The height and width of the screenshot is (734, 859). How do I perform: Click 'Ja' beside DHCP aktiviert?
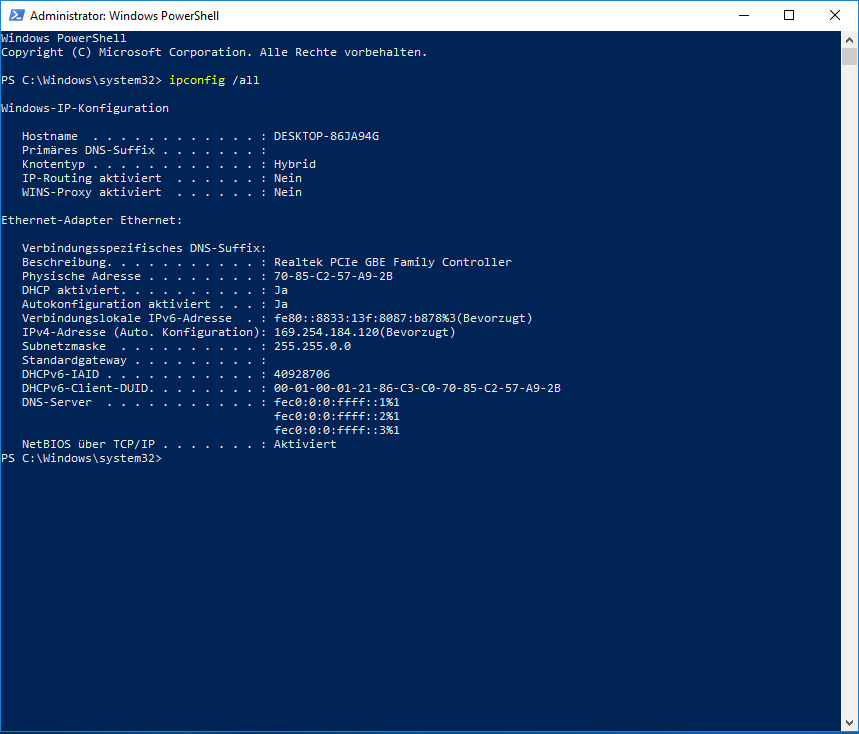pos(280,290)
